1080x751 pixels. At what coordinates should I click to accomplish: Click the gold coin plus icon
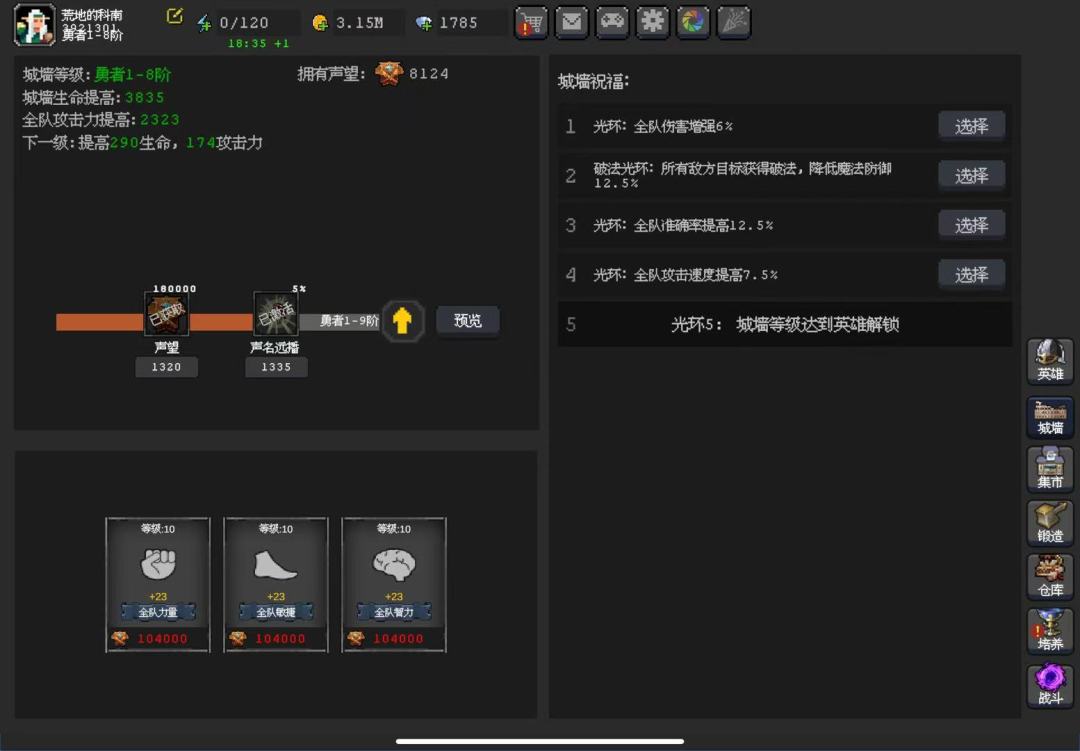(x=320, y=23)
